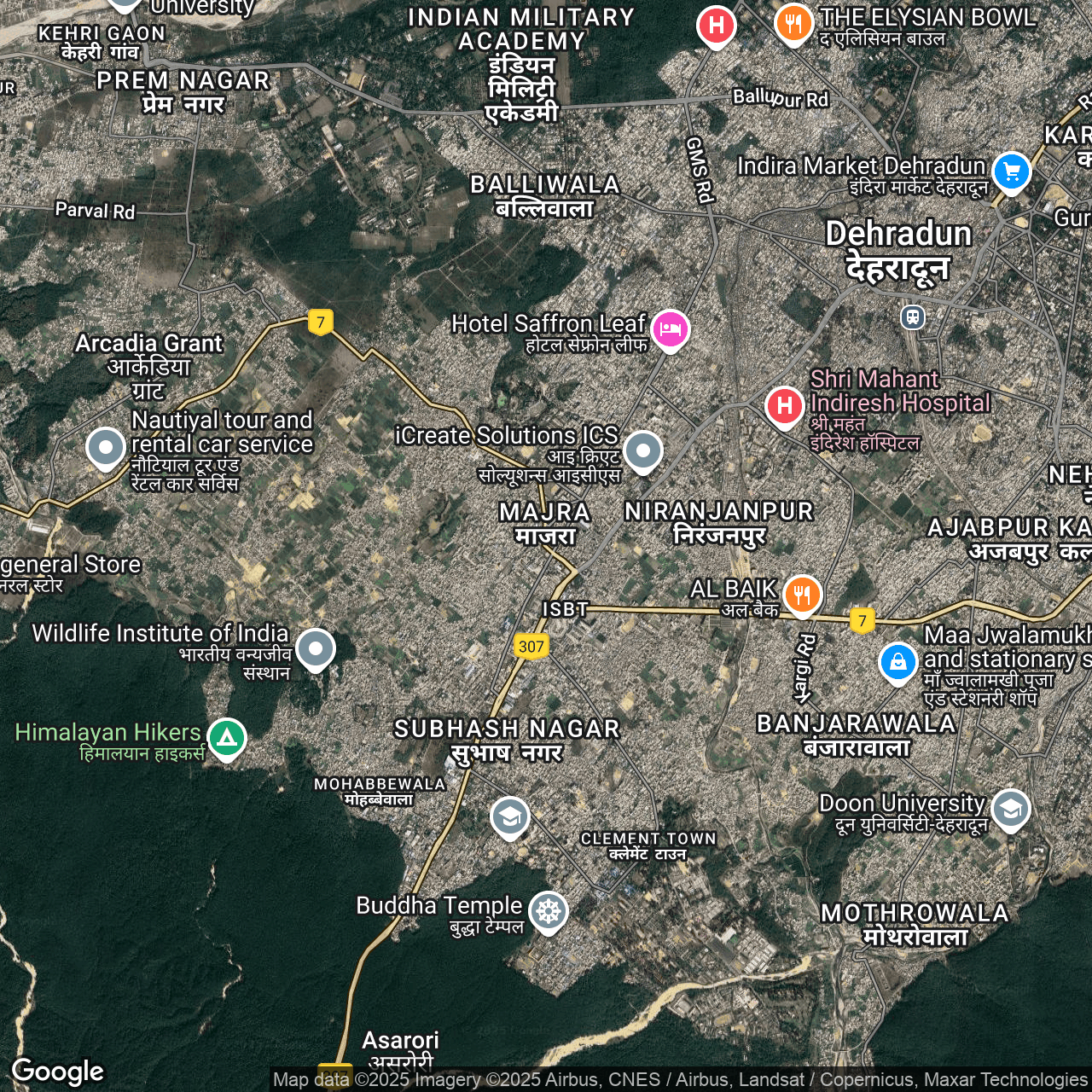1092x1092 pixels.
Task: Select the ISBT label on the map
Action: (566, 608)
